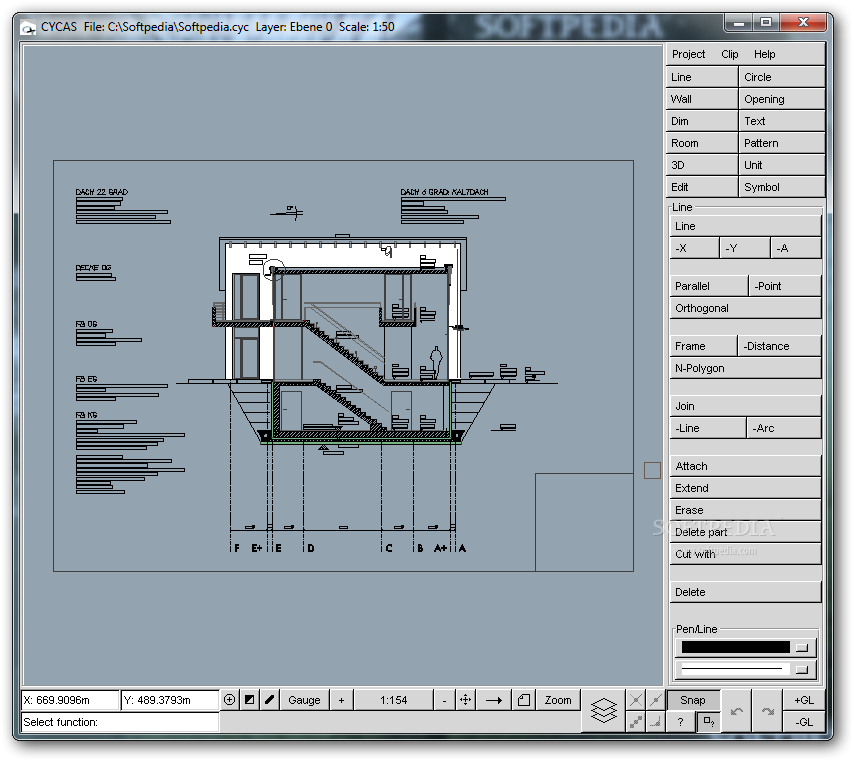
Task: Click the 1:154 scale display
Action: pyautogui.click(x=394, y=700)
